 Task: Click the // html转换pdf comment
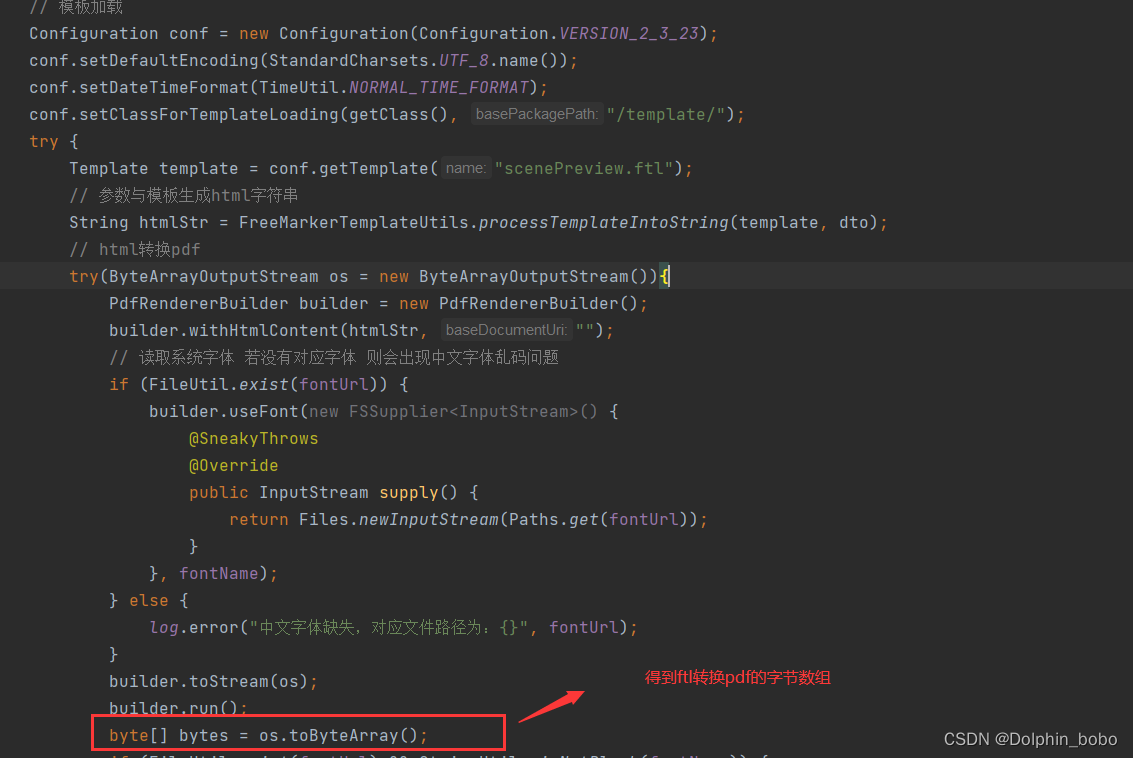(x=134, y=249)
